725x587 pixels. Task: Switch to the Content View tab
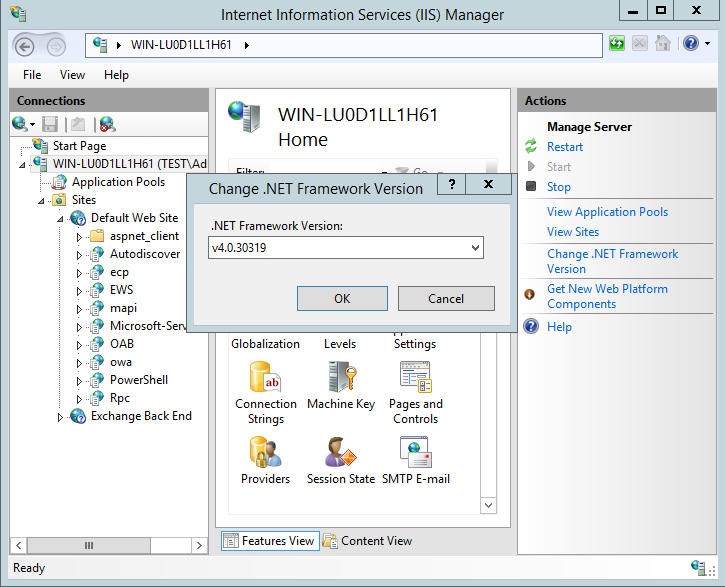click(367, 541)
